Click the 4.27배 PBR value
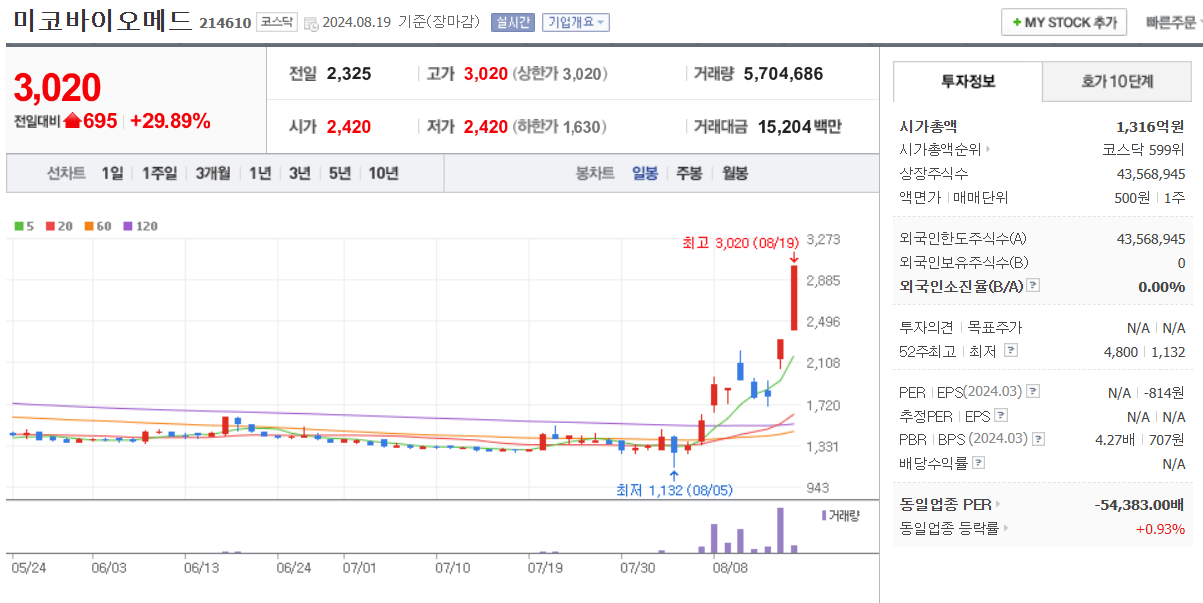 pyautogui.click(x=1114, y=439)
